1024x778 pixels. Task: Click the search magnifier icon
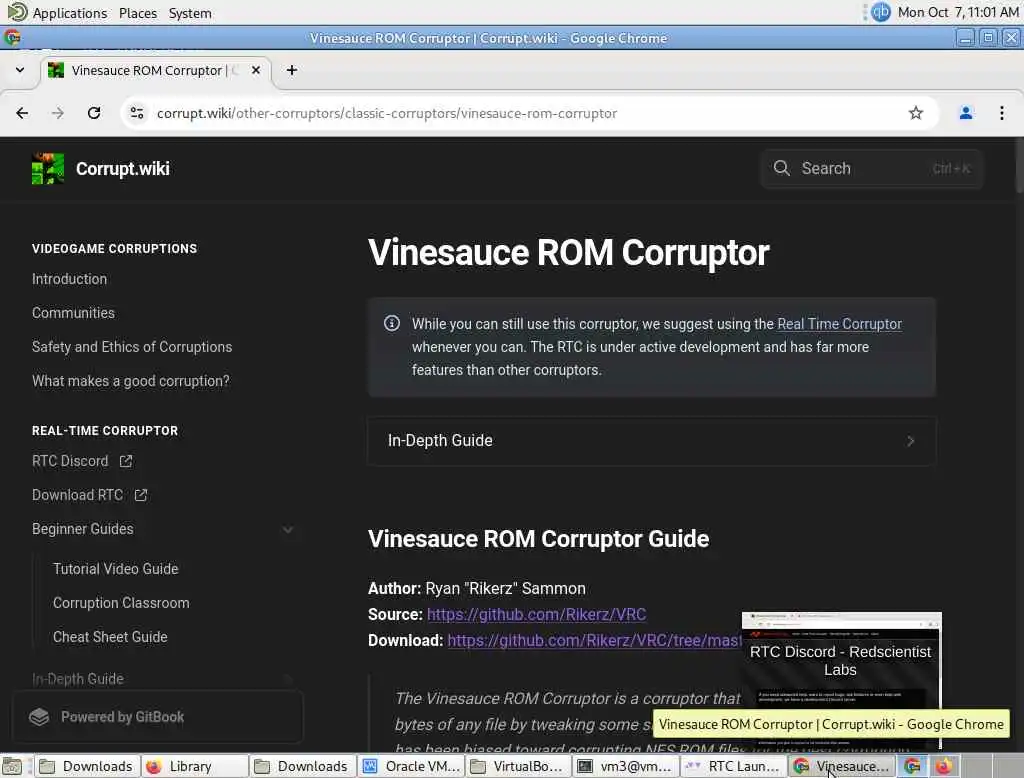[x=781, y=169]
